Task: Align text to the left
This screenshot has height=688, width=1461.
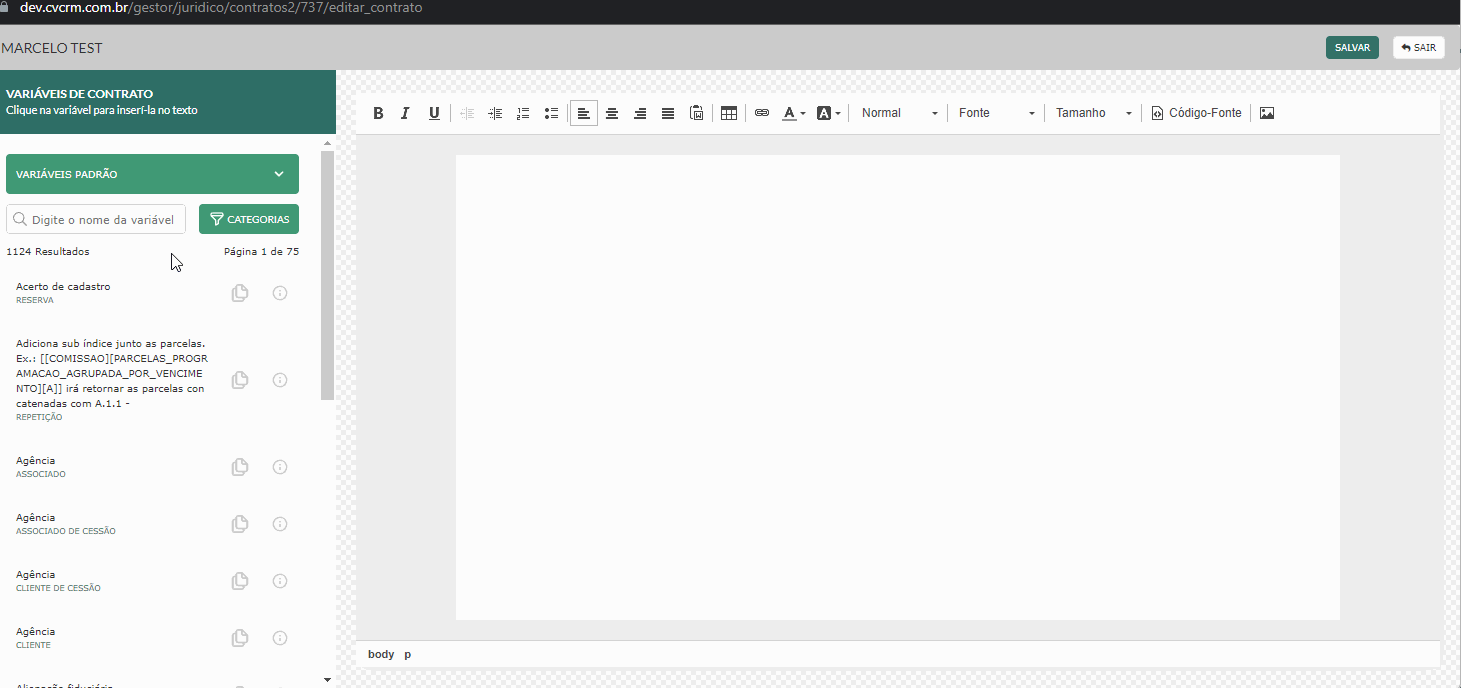Action: pyautogui.click(x=584, y=113)
